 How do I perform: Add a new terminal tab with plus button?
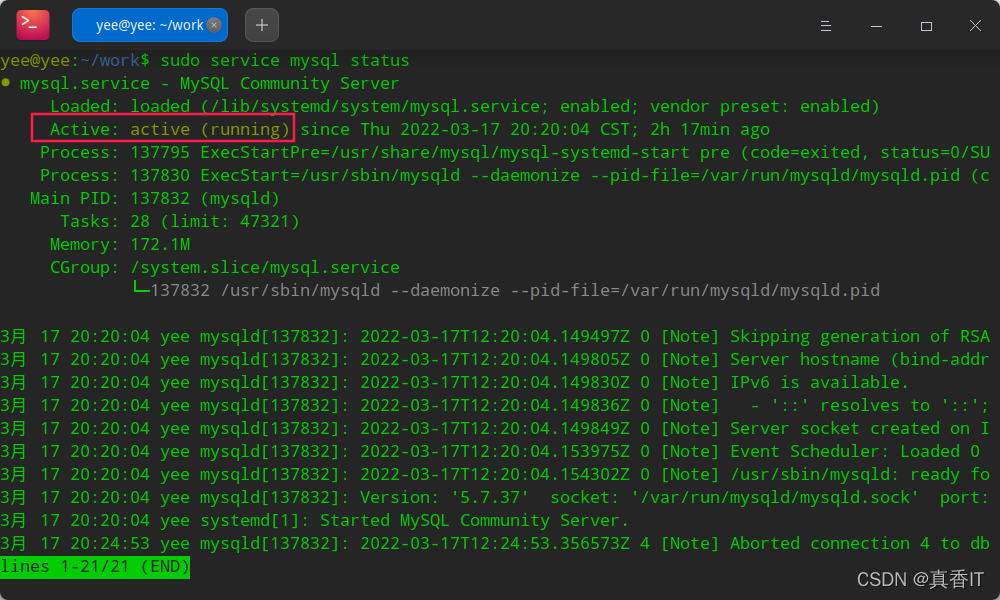tap(261, 25)
